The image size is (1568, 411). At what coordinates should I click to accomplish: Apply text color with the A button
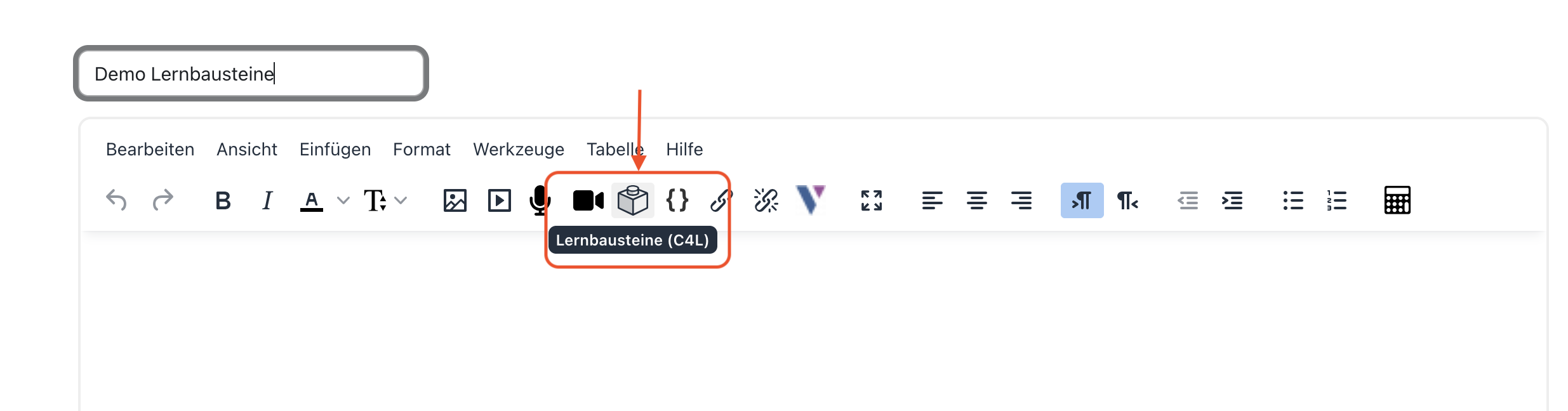tap(311, 200)
